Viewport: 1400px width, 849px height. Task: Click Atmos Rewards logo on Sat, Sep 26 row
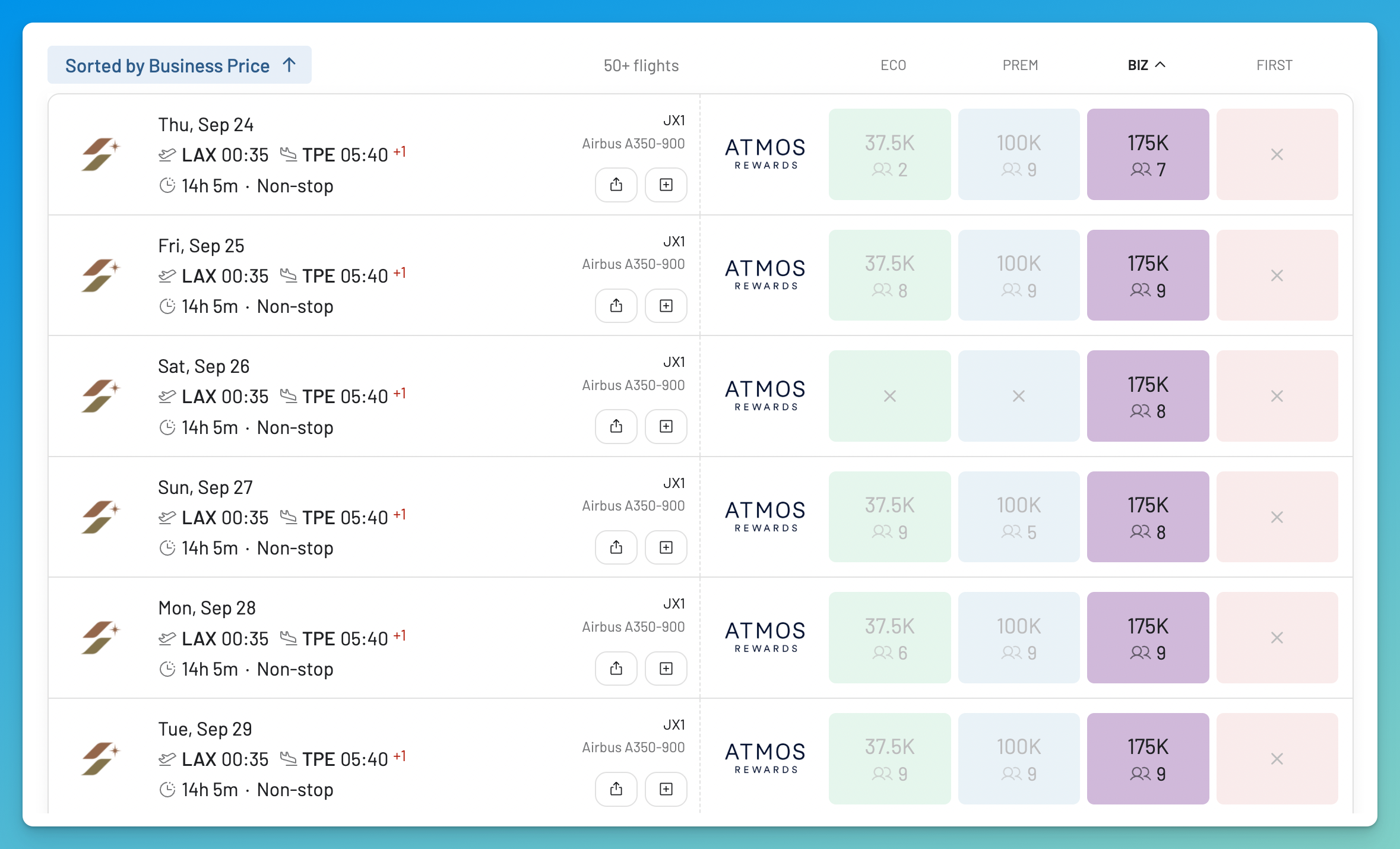765,395
